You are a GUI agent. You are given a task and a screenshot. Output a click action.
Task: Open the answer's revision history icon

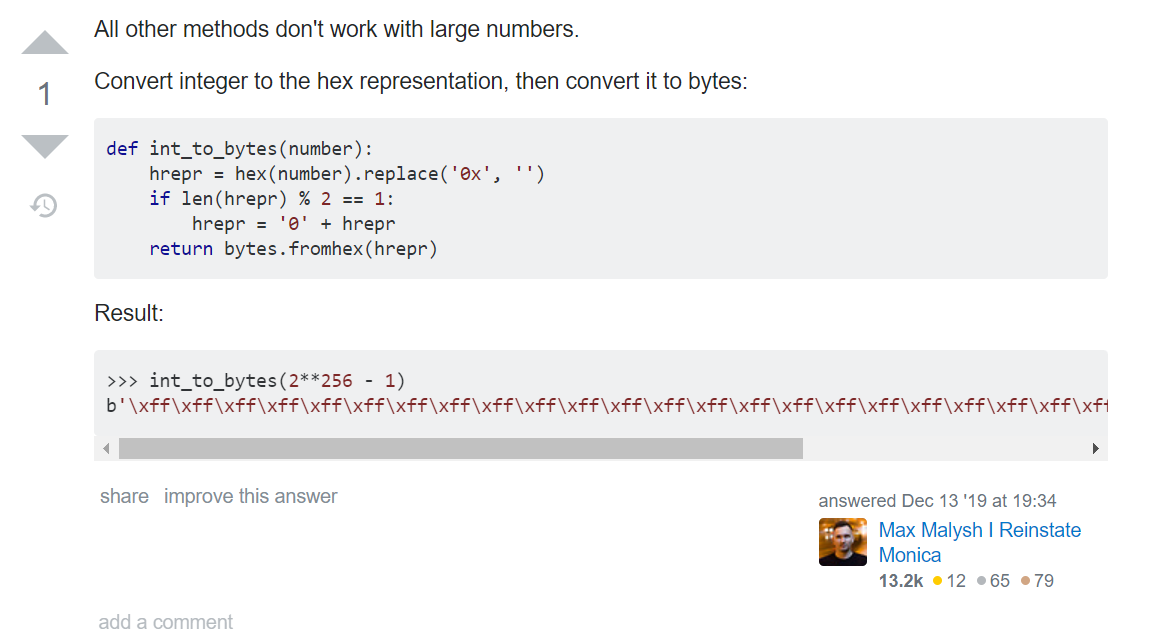44,206
